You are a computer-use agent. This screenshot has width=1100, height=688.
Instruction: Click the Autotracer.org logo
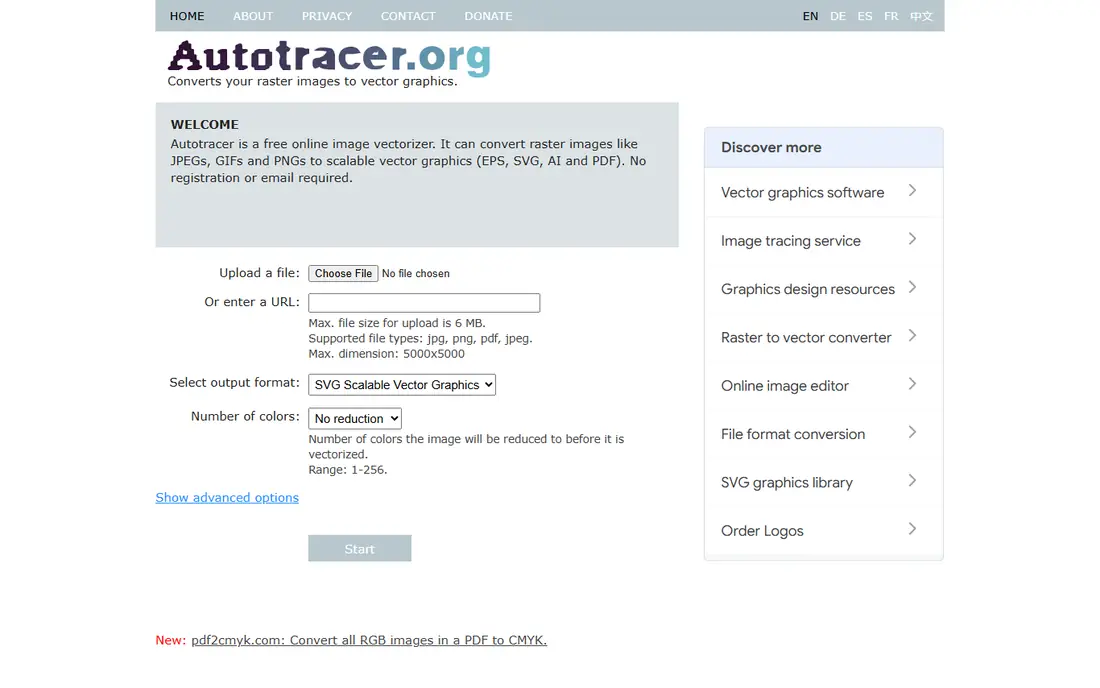pos(329,57)
